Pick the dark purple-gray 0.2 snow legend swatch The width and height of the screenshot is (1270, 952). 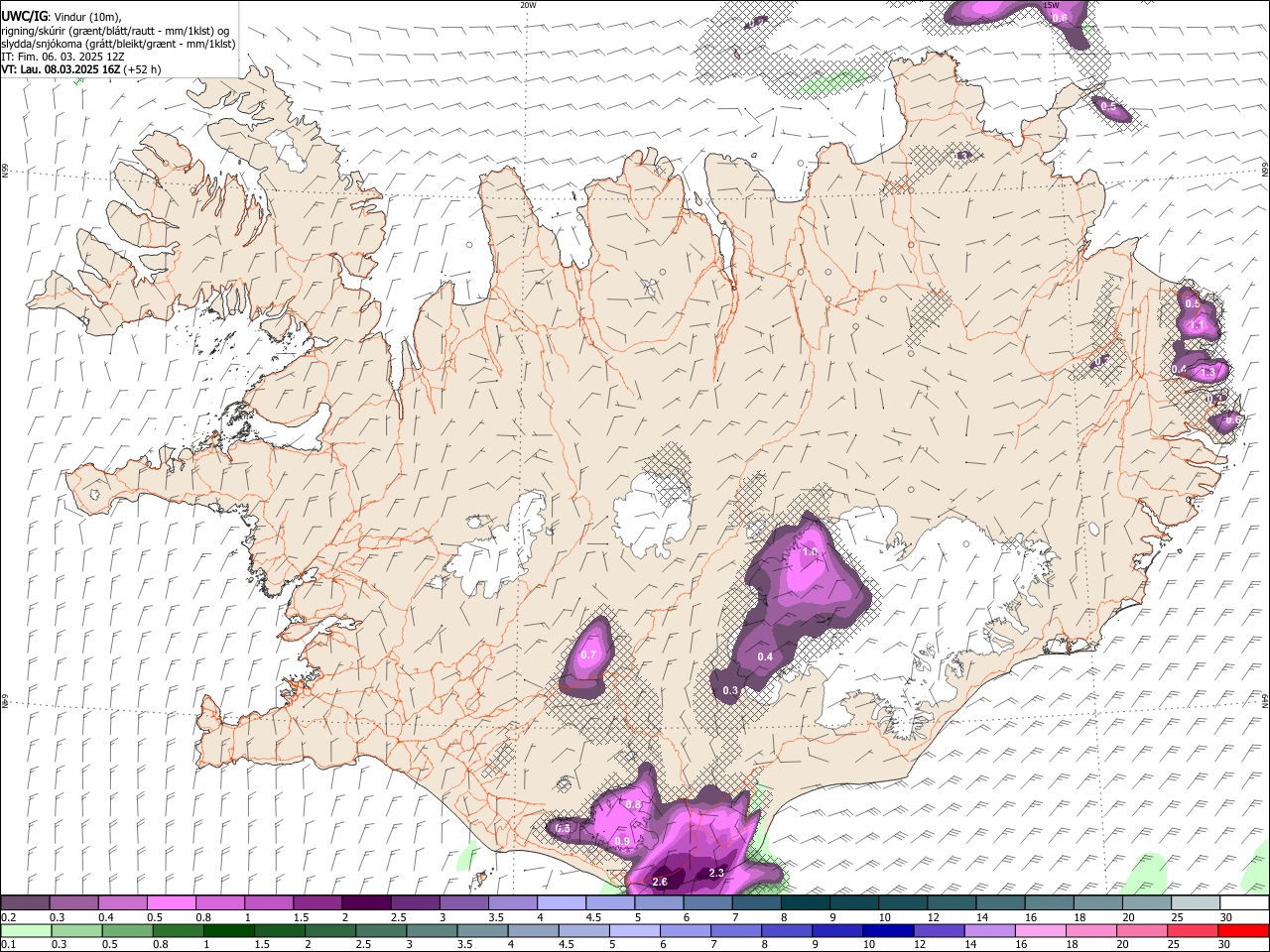[26, 903]
